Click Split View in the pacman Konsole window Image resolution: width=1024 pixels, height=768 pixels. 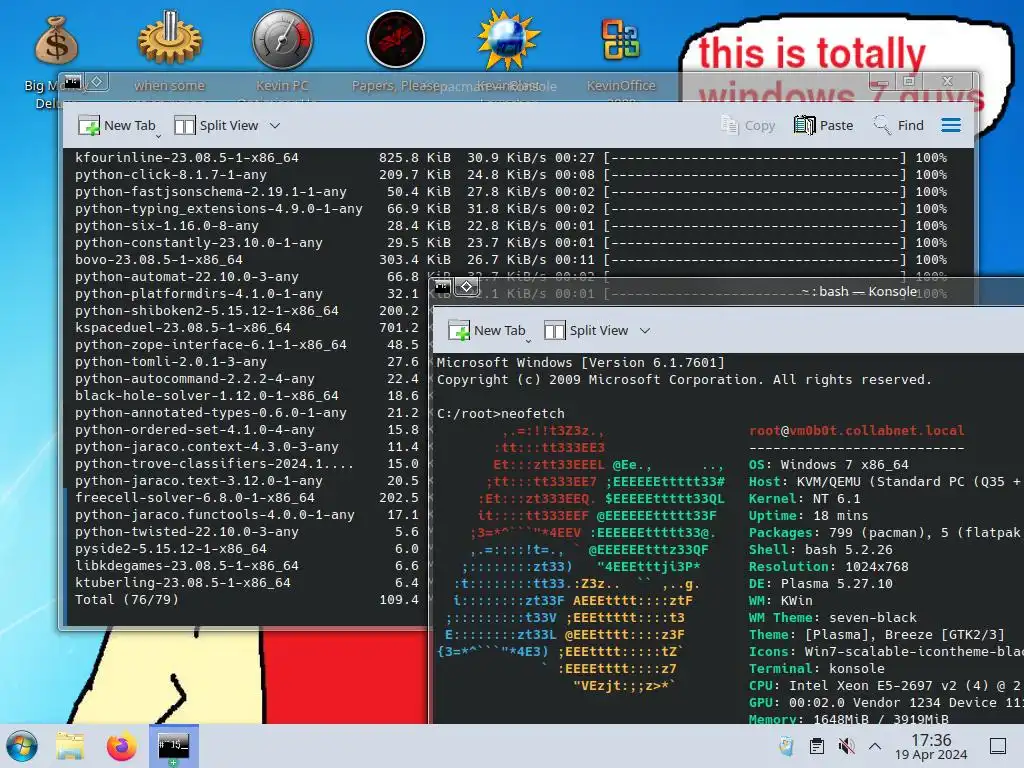pyautogui.click(x=217, y=125)
